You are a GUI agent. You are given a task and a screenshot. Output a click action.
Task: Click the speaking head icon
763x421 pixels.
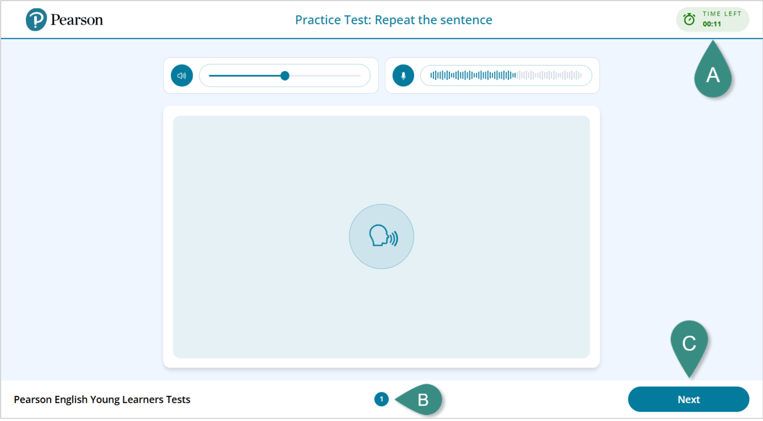pos(381,237)
